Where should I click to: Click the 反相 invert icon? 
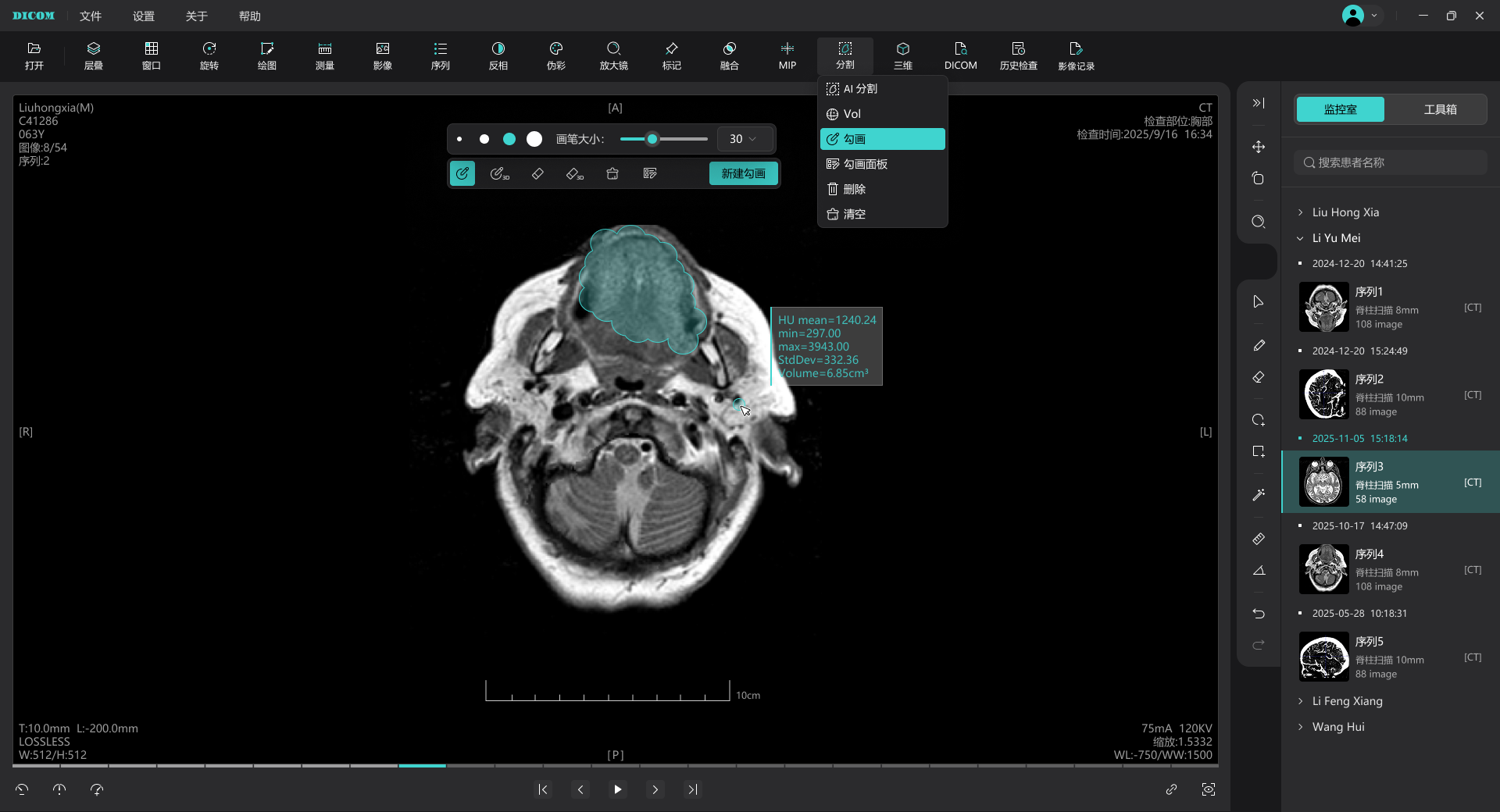[x=498, y=55]
